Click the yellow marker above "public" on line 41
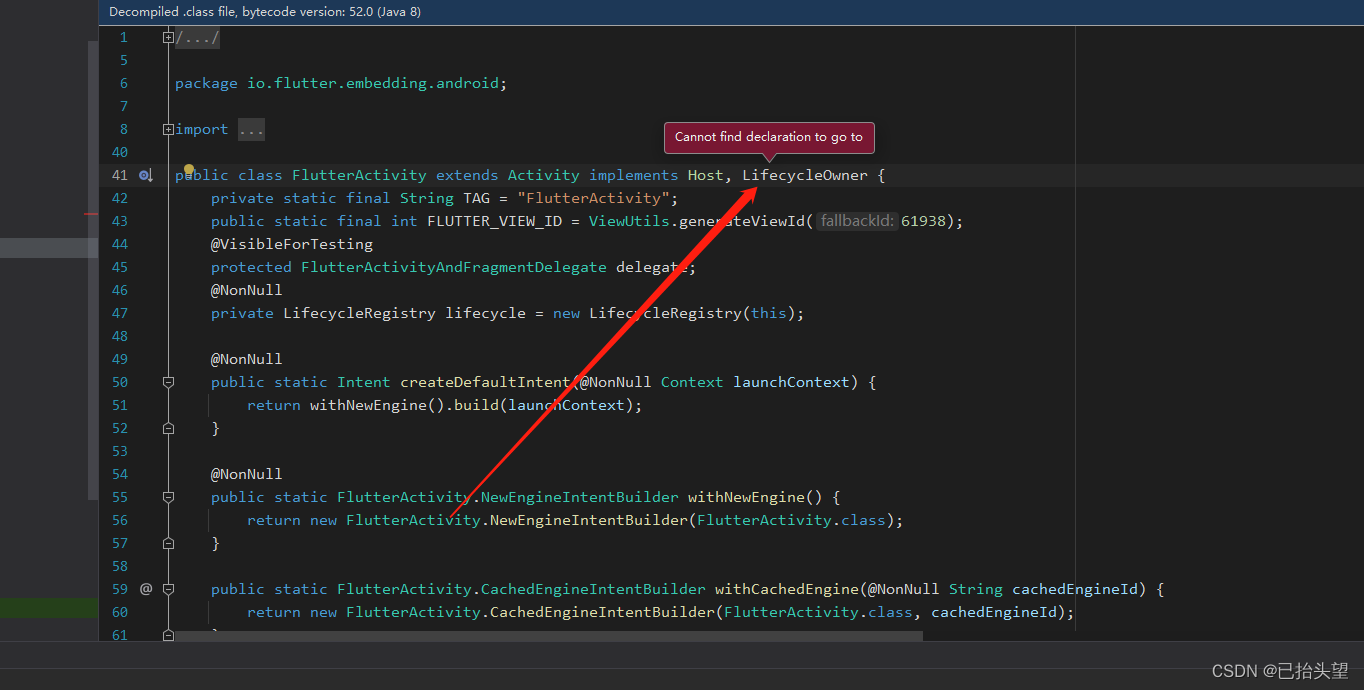Viewport: 1364px width, 690px height. [x=189, y=170]
